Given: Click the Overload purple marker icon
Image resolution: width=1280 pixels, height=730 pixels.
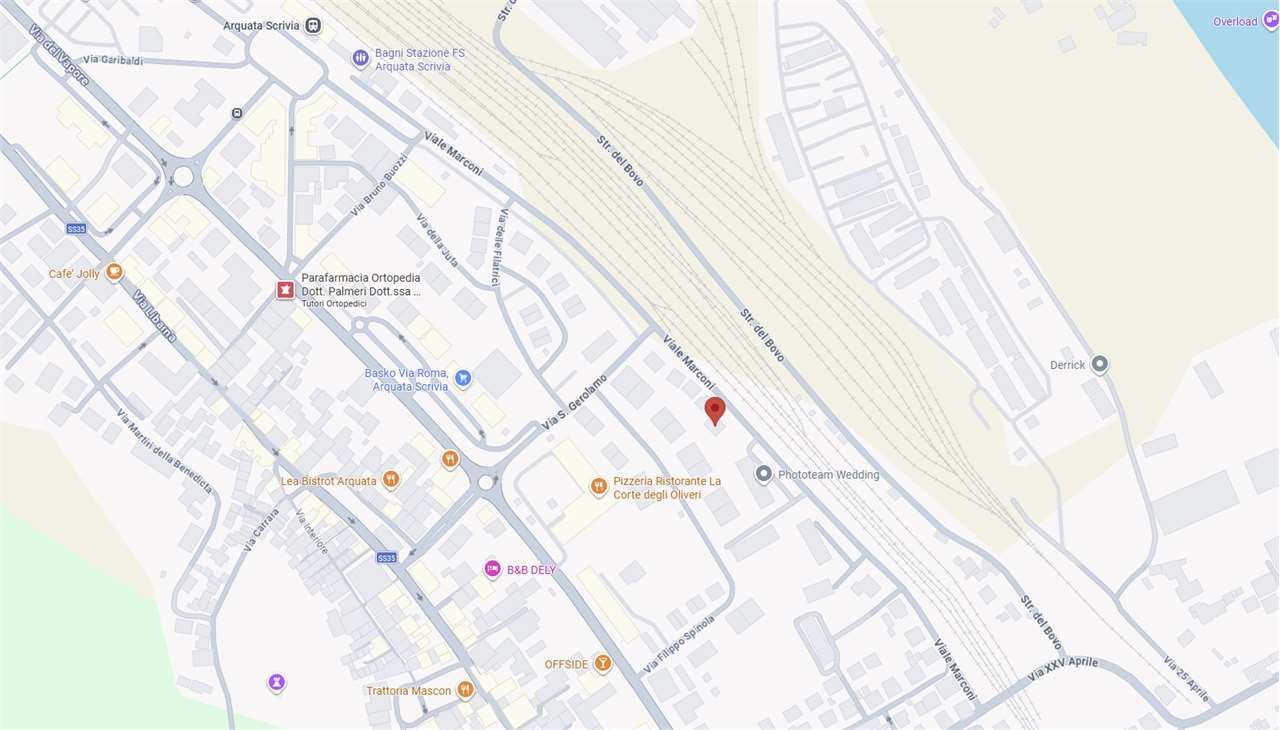Looking at the screenshot, I should click(1271, 21).
